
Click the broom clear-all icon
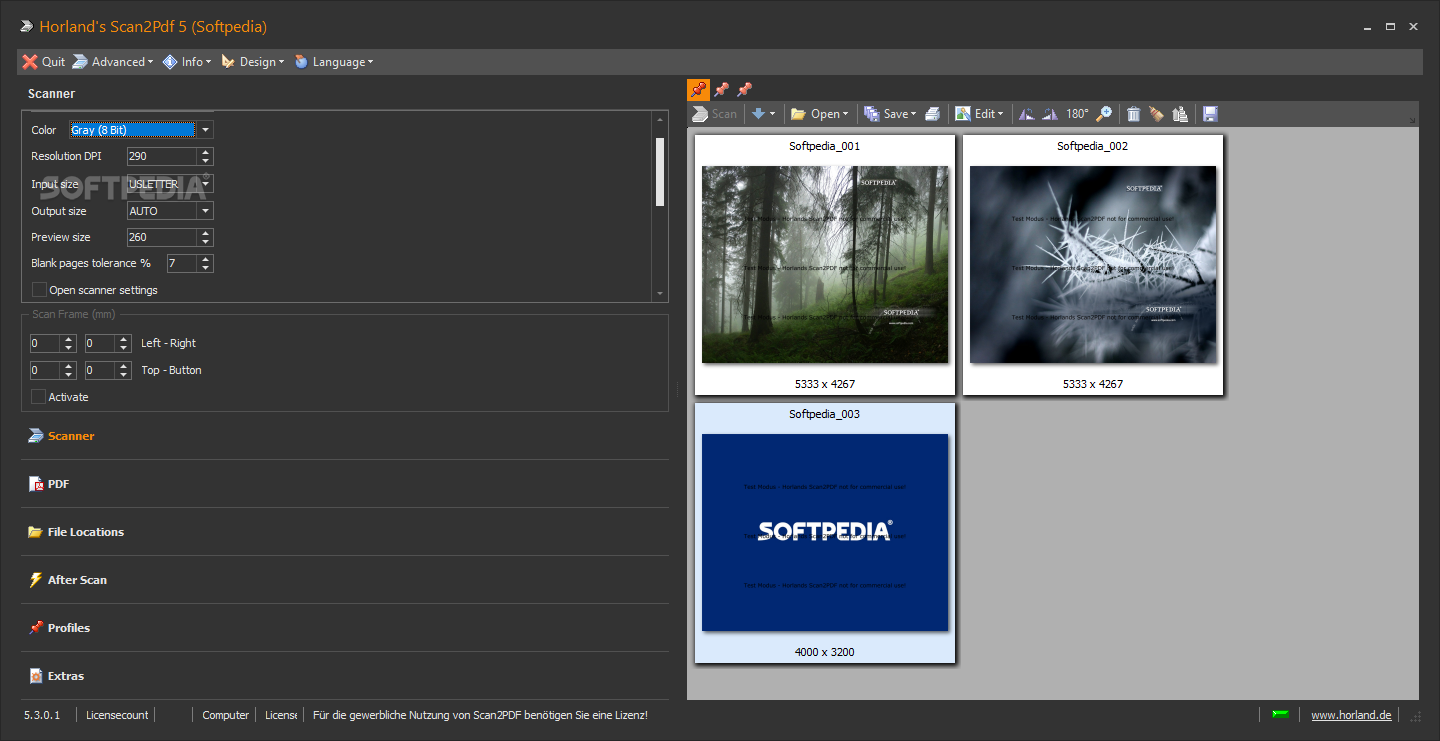tap(1157, 114)
